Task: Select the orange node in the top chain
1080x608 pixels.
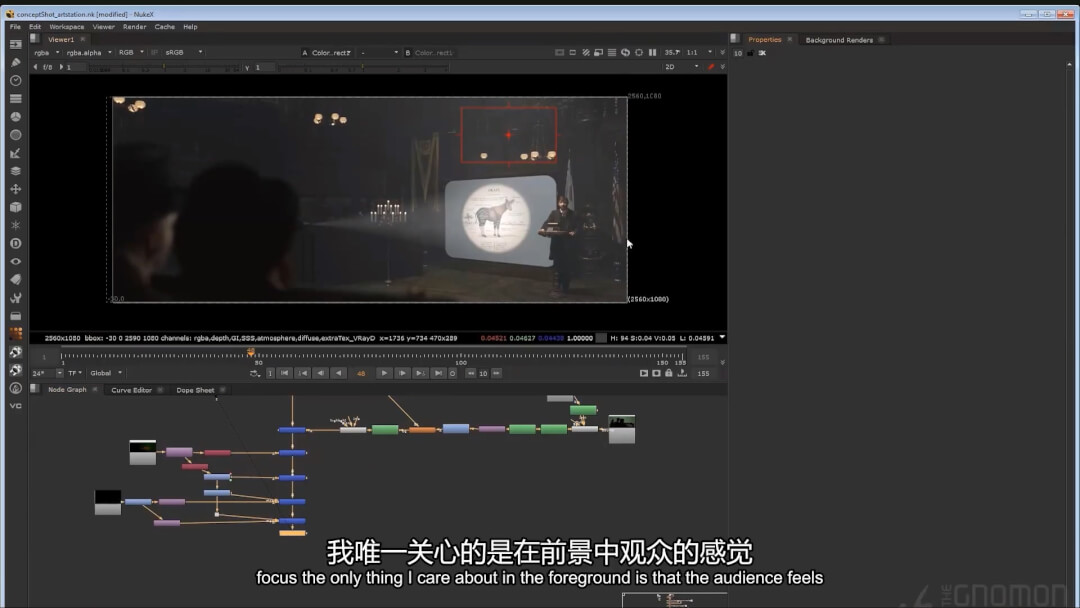Action: pyautogui.click(x=422, y=430)
